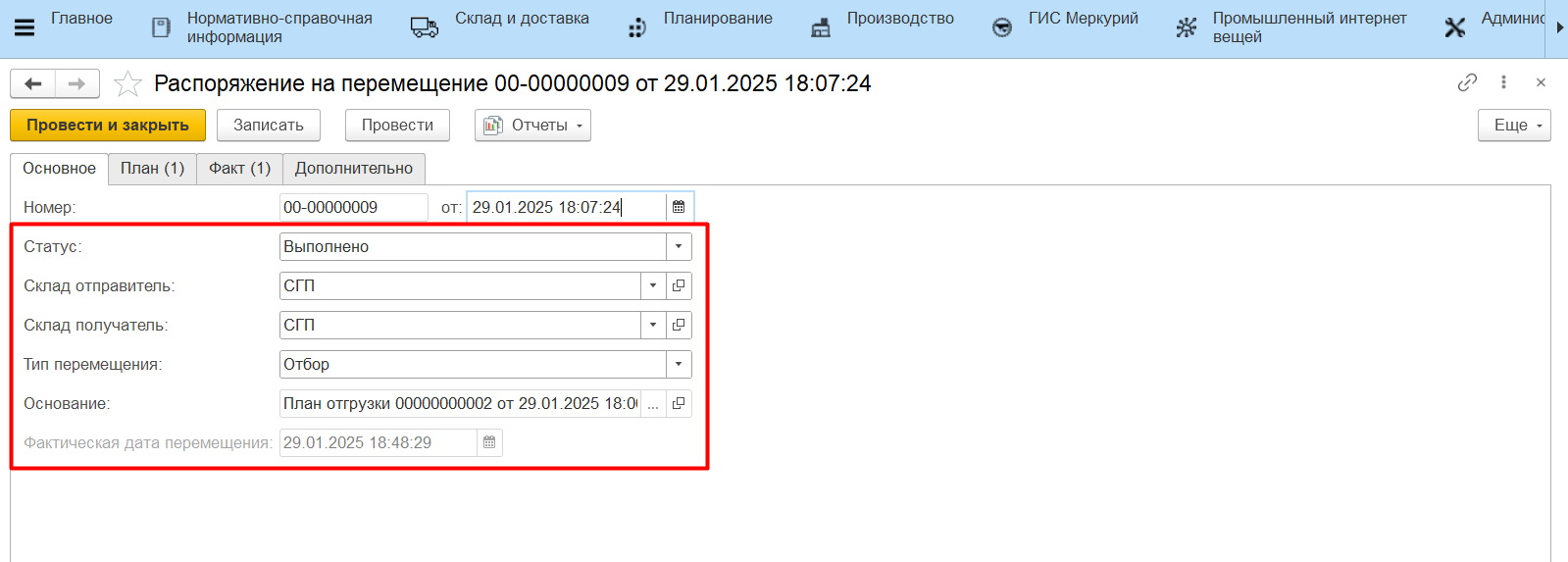
Task: Click the Нормативно-справочная информация clipboard icon
Action: coord(161,27)
